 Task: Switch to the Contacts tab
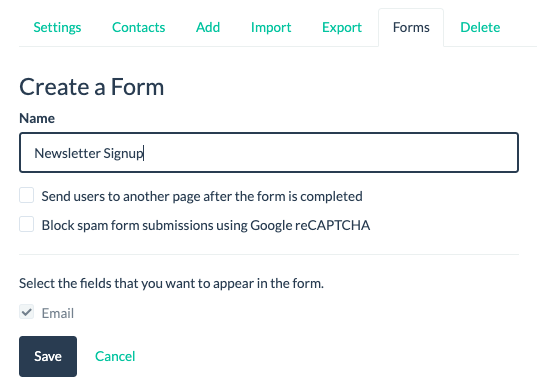pos(139,27)
